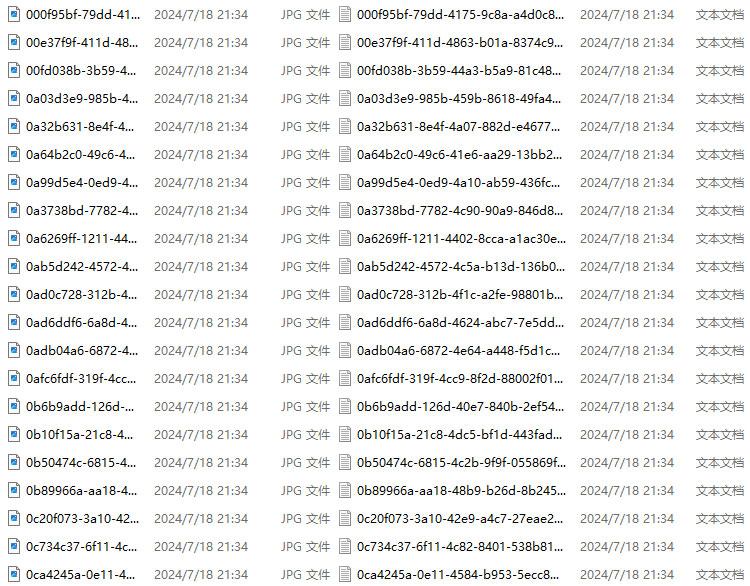Click the text icon for 0b50474c-6815-4c2b-9f9f
Screen dimensions: 750x586
point(345,463)
